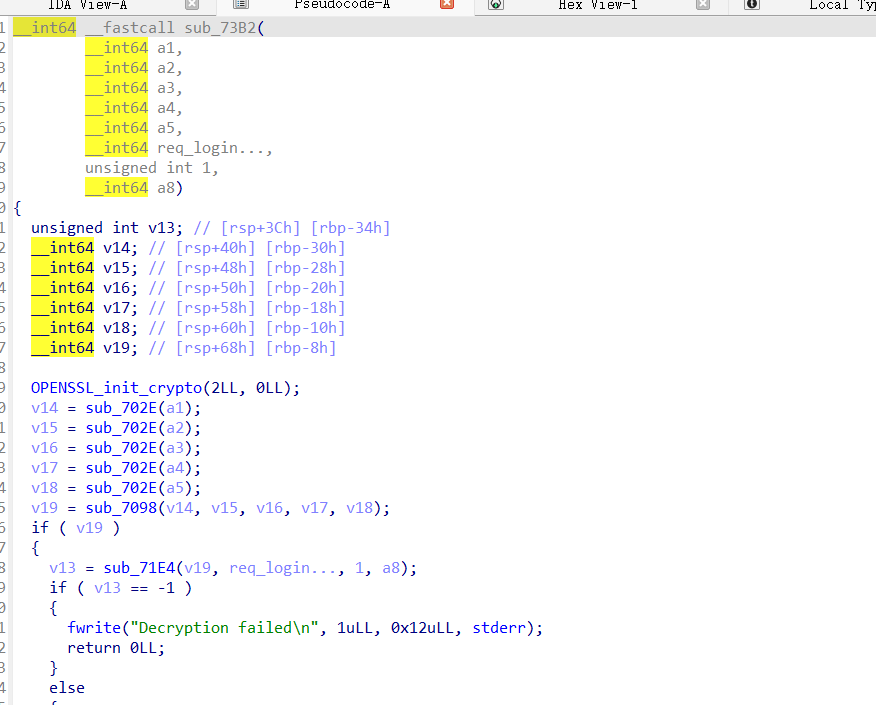
Task: Switch to the Local Types tab
Action: [x=842, y=4]
